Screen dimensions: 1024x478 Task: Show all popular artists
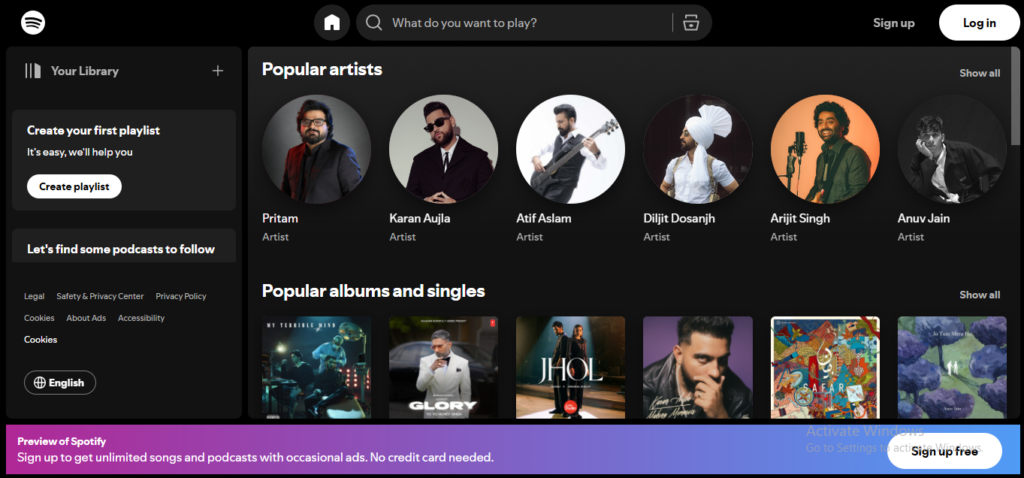click(x=979, y=73)
